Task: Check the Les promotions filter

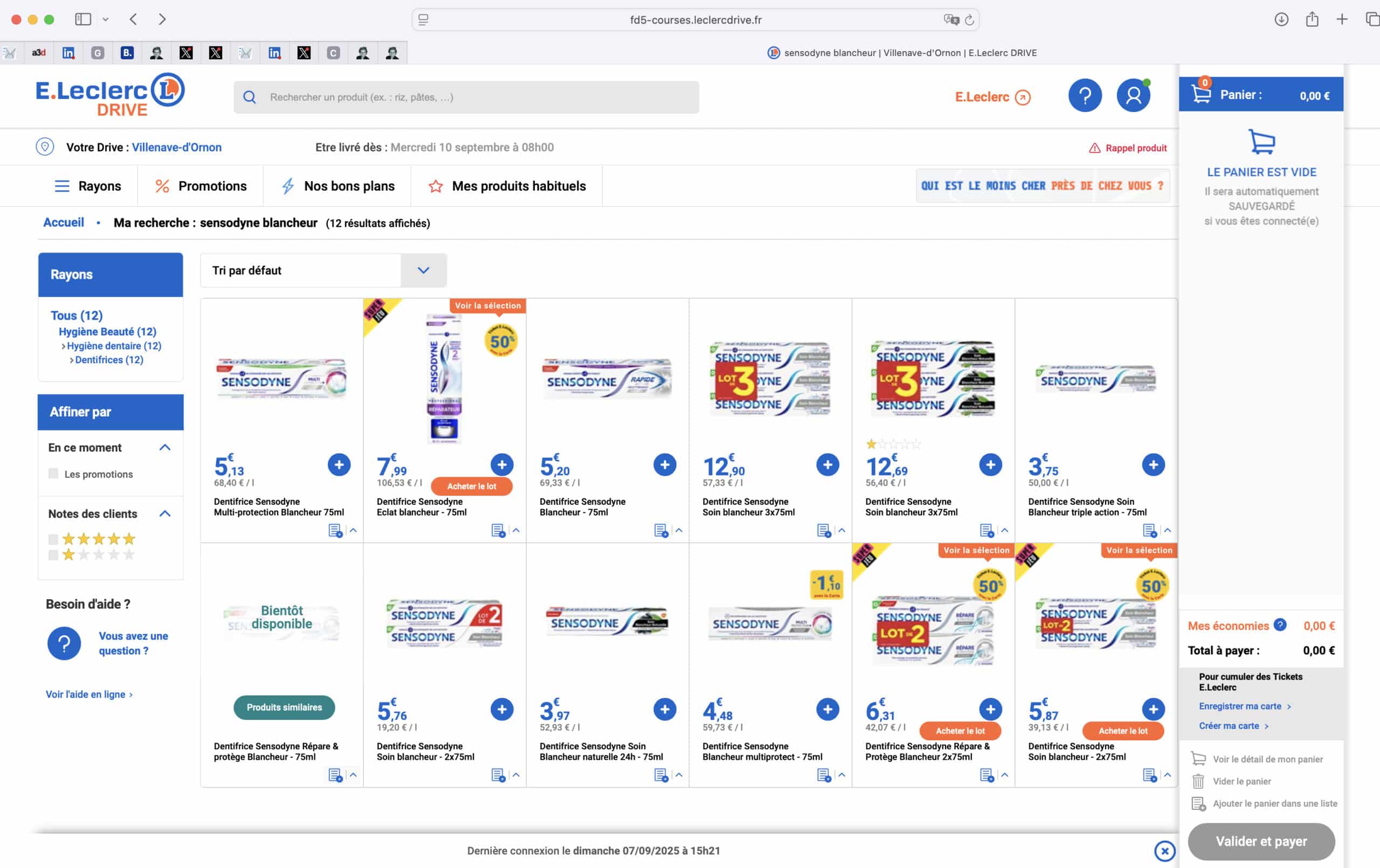Action: click(x=53, y=473)
